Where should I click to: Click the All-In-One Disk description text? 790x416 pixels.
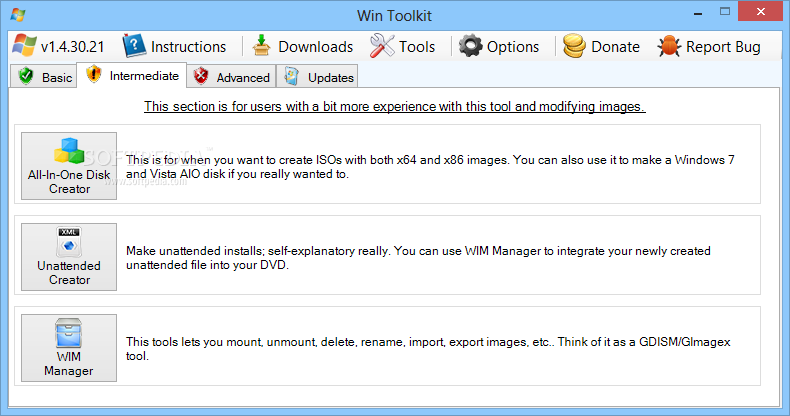click(x=430, y=167)
